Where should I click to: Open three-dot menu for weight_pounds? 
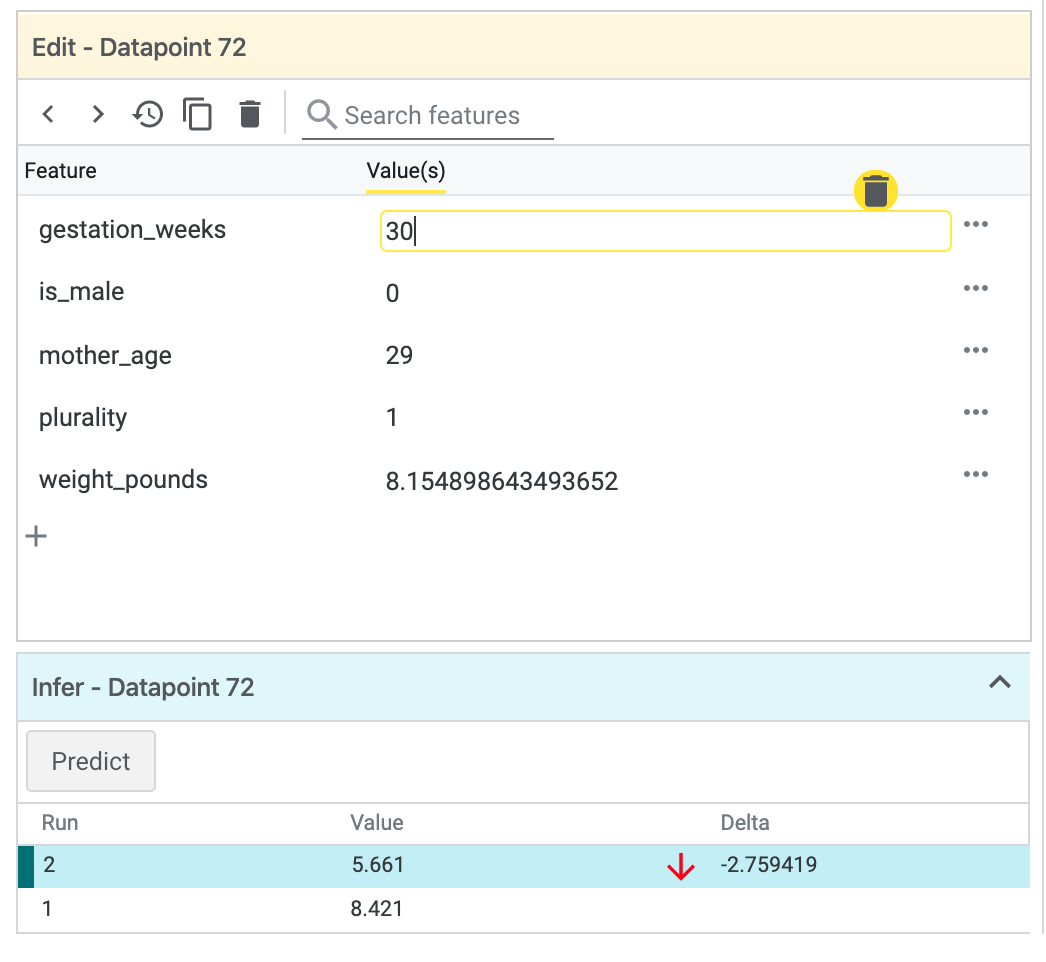(x=975, y=475)
